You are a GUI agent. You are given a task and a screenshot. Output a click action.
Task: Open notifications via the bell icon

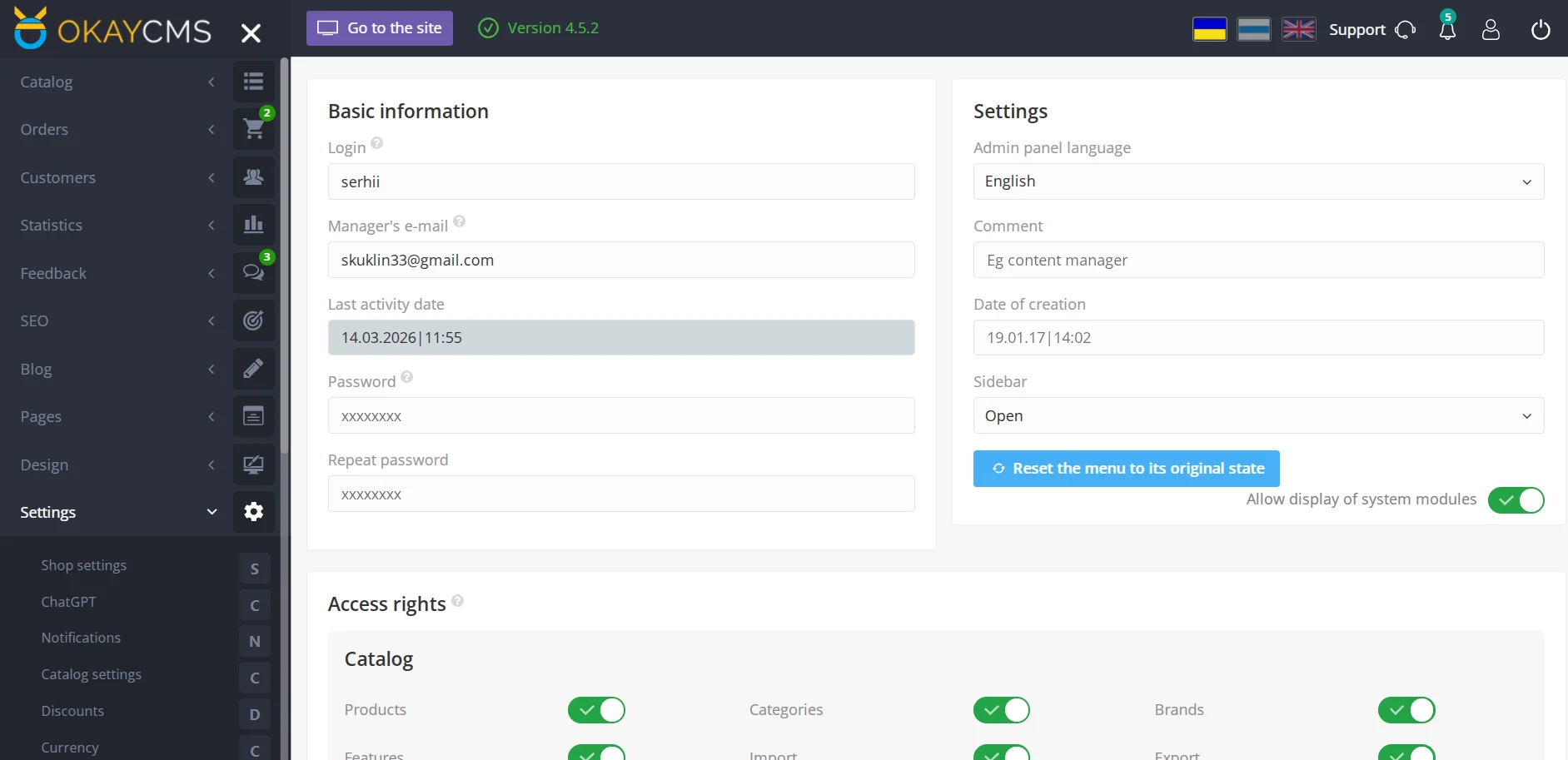coord(1447,30)
